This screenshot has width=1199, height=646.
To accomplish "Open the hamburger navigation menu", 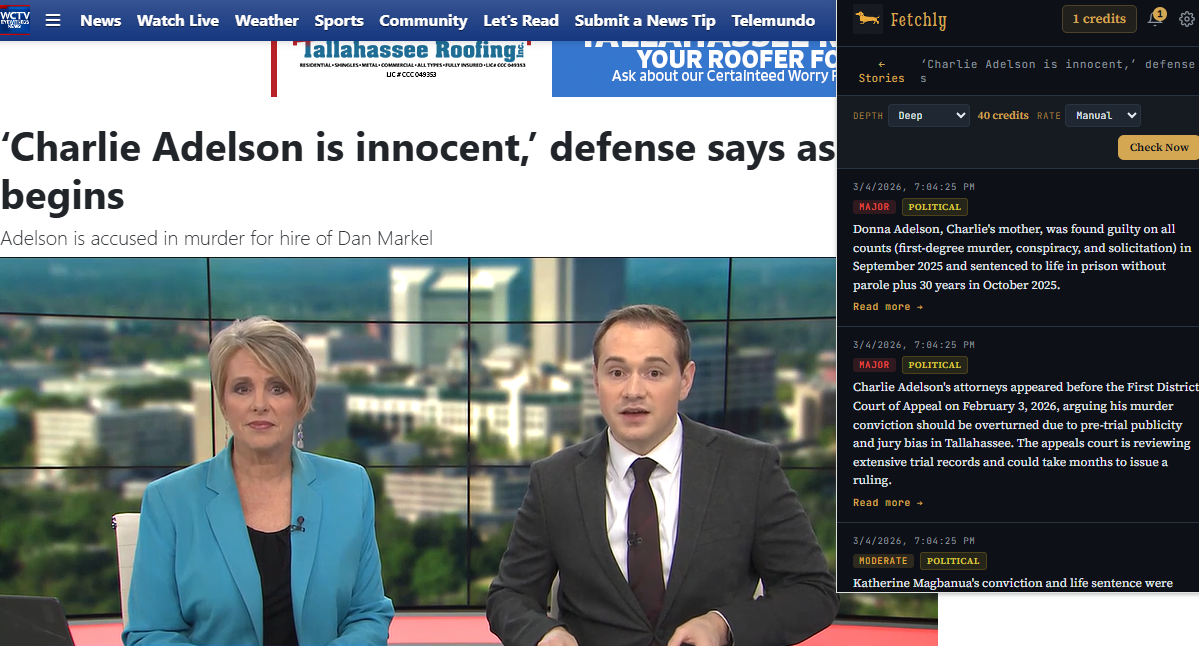I will point(53,20).
